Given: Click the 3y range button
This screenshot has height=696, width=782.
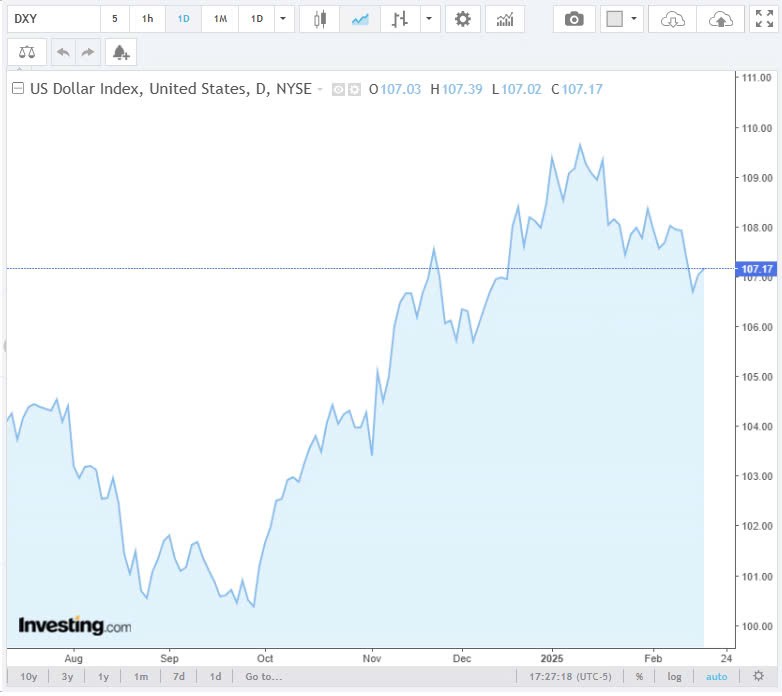Looking at the screenshot, I should coord(67,677).
